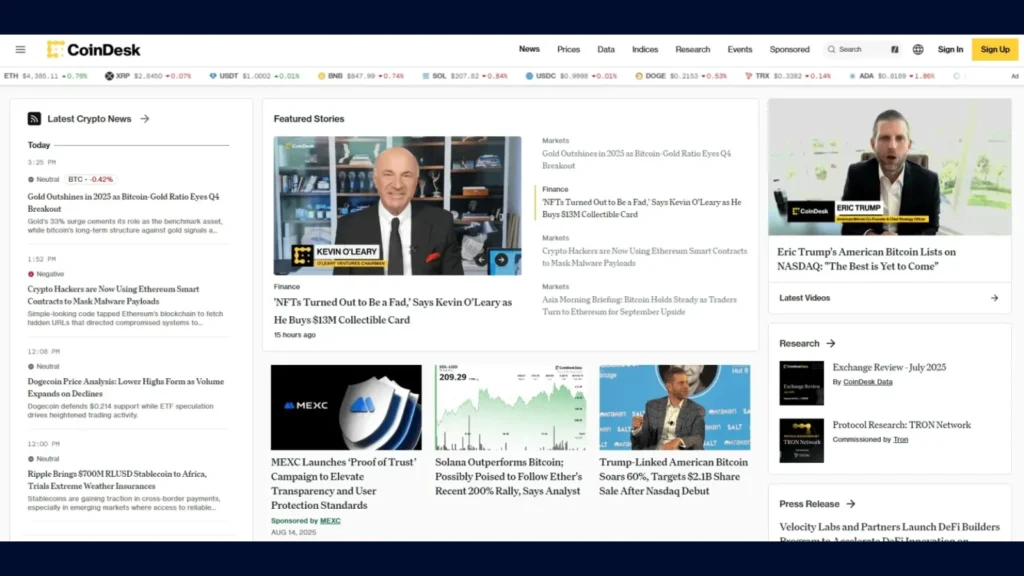Click the arrow next to Press Release
This screenshot has height=576, width=1024.
coord(850,504)
